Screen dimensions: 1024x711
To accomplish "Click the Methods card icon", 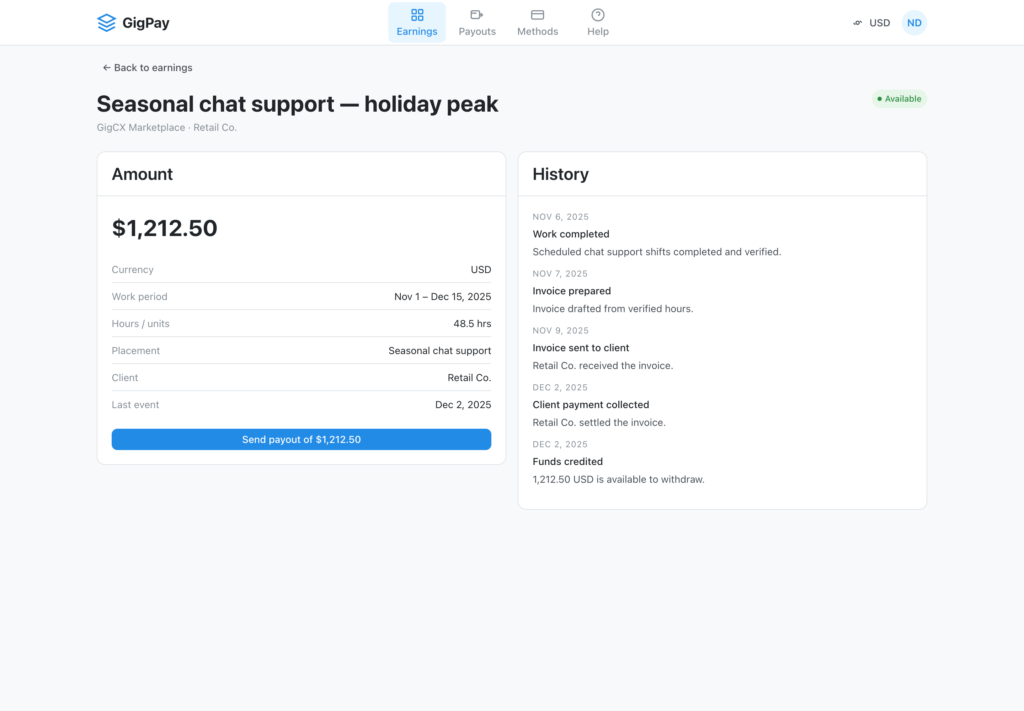I will coord(537,14).
